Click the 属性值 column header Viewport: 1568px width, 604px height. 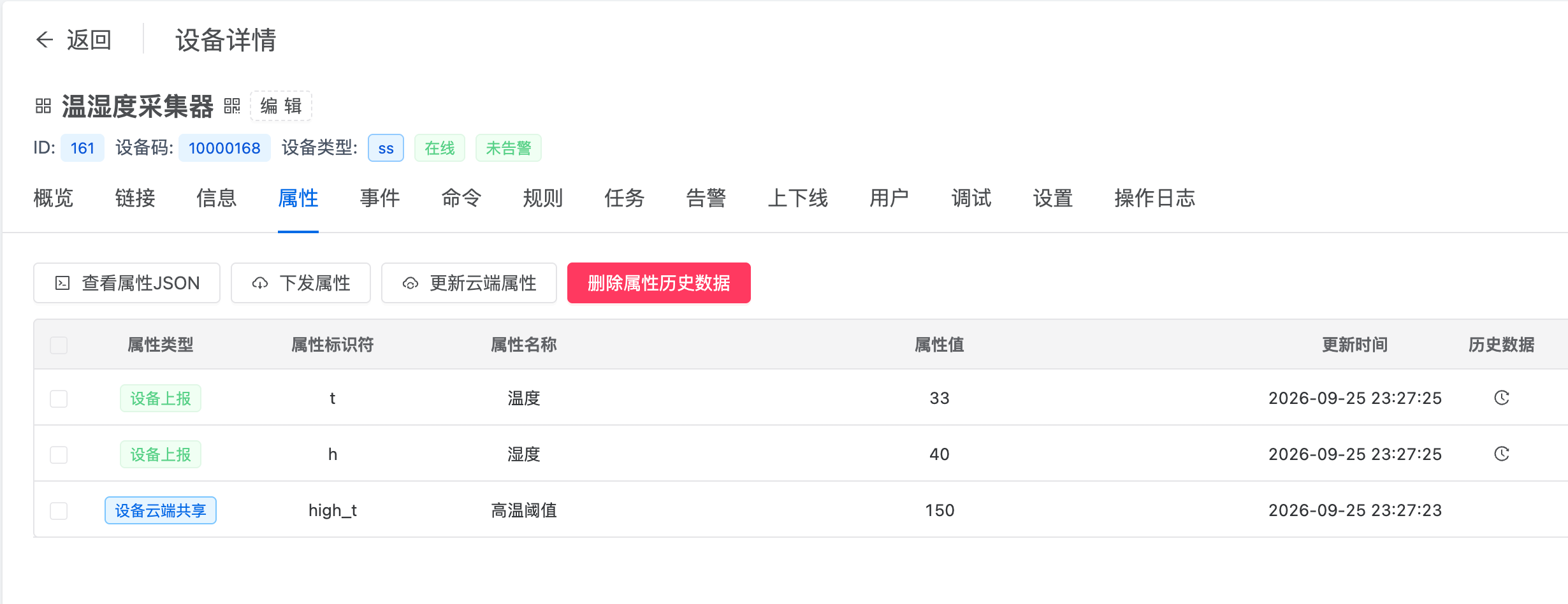[940, 345]
